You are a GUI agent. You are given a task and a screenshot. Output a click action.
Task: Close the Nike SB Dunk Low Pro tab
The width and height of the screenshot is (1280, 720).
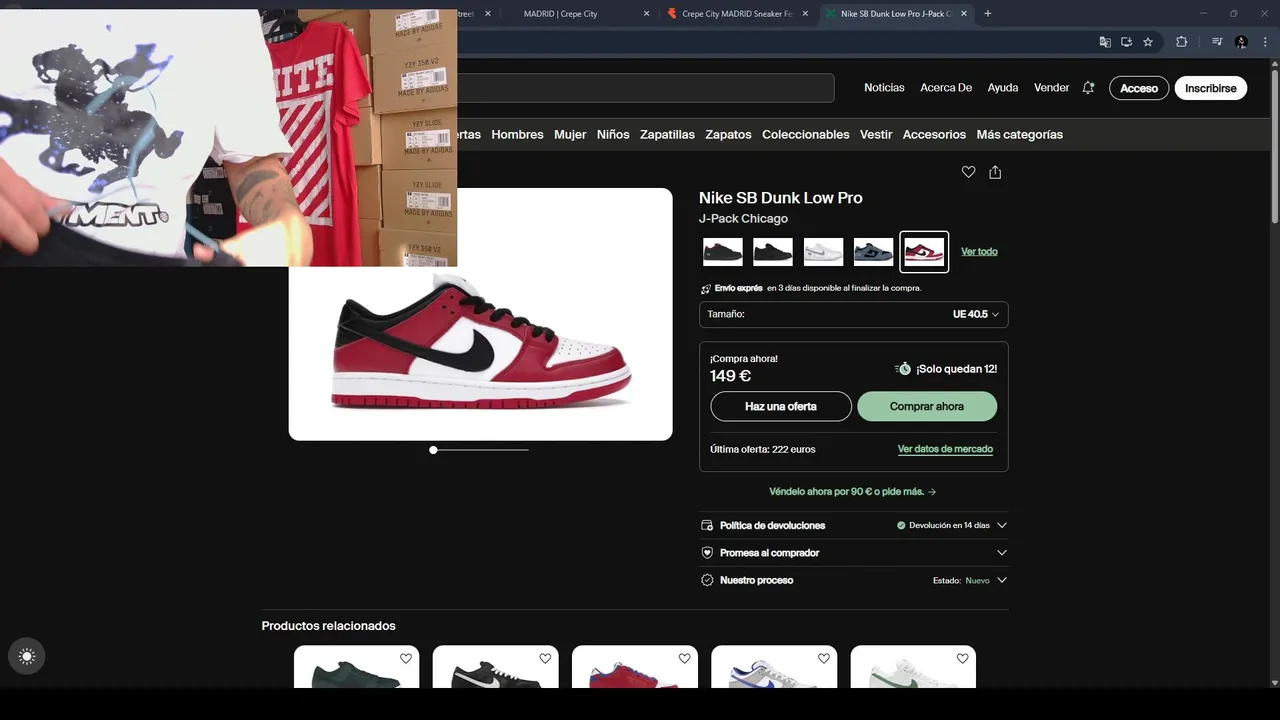[x=964, y=14]
